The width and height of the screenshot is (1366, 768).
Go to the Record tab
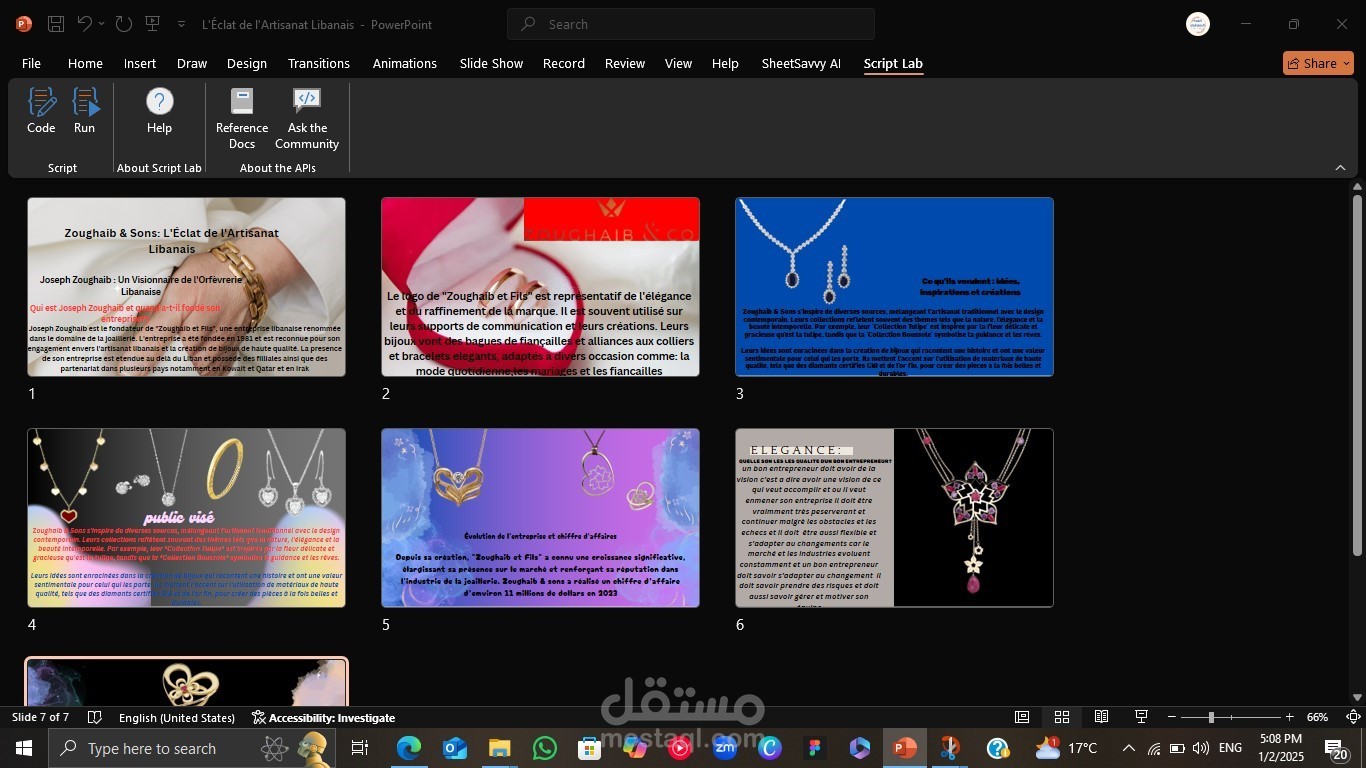pyautogui.click(x=564, y=63)
